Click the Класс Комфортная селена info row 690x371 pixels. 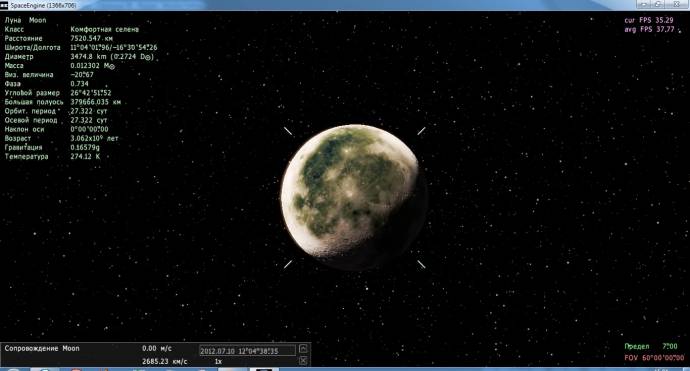click(x=71, y=29)
